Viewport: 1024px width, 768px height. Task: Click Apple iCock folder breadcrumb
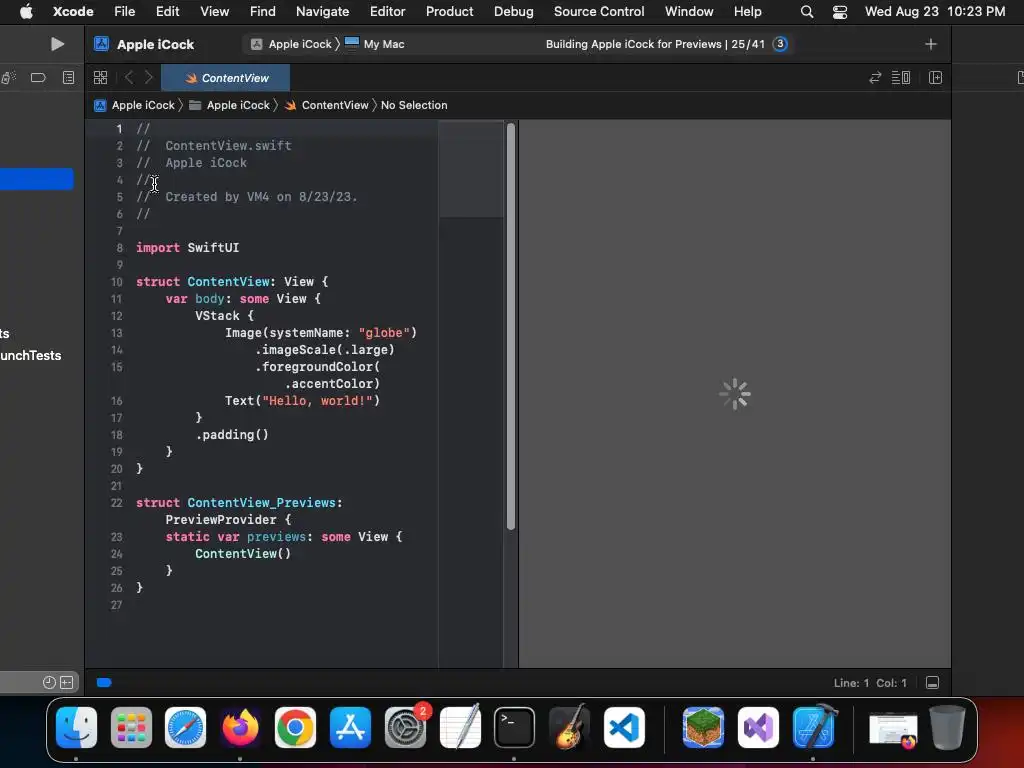(230, 105)
